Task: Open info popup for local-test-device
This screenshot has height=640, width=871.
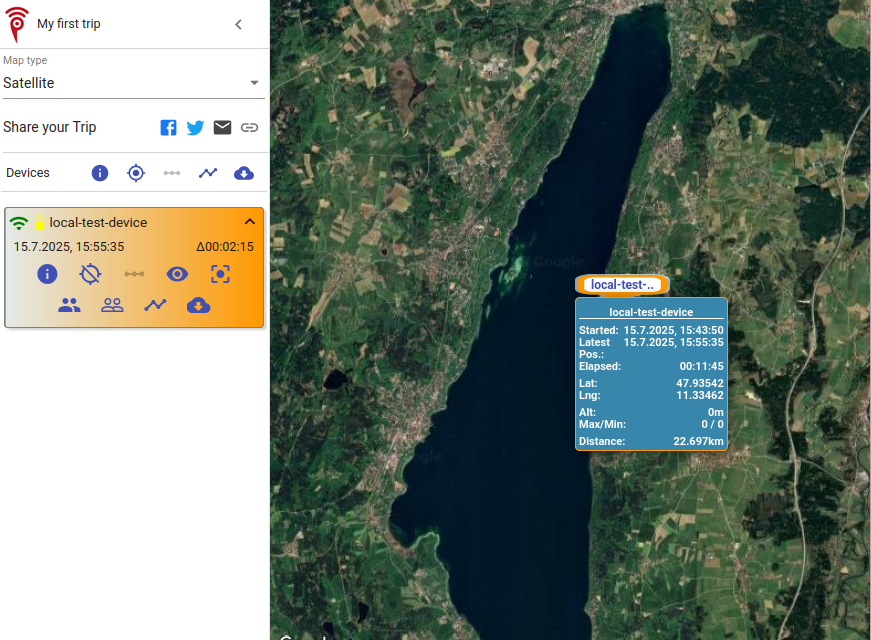Action: pyautogui.click(x=47, y=274)
